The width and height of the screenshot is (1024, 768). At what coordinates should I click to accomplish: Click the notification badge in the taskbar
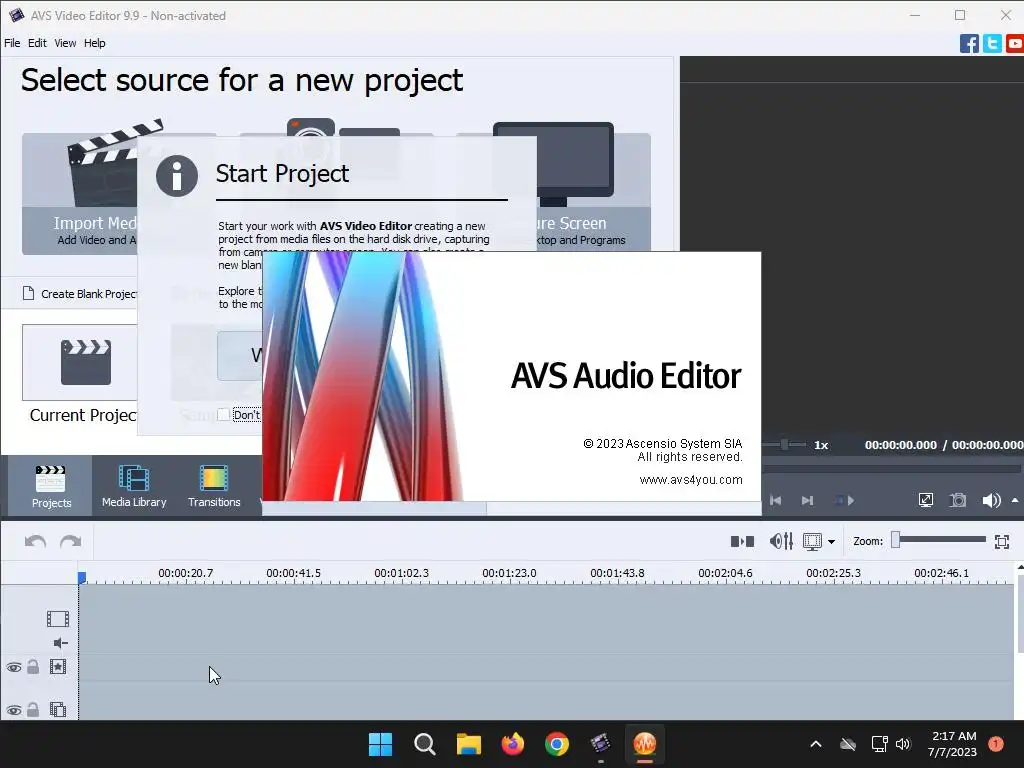(x=995, y=744)
